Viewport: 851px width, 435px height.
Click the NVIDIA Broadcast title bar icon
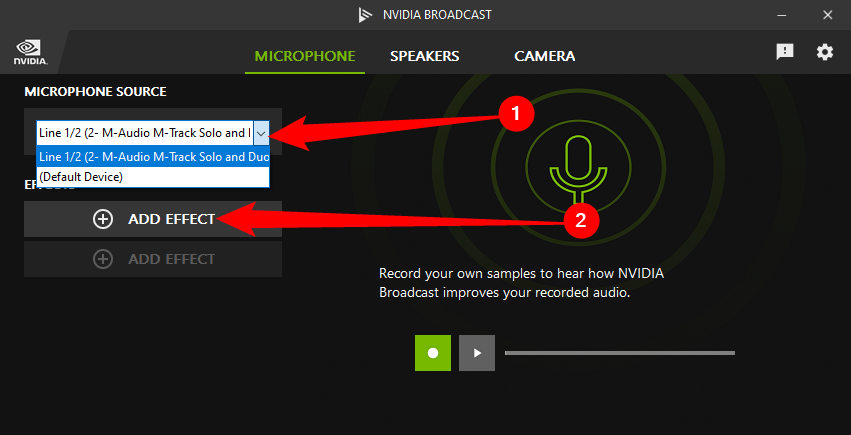(366, 15)
